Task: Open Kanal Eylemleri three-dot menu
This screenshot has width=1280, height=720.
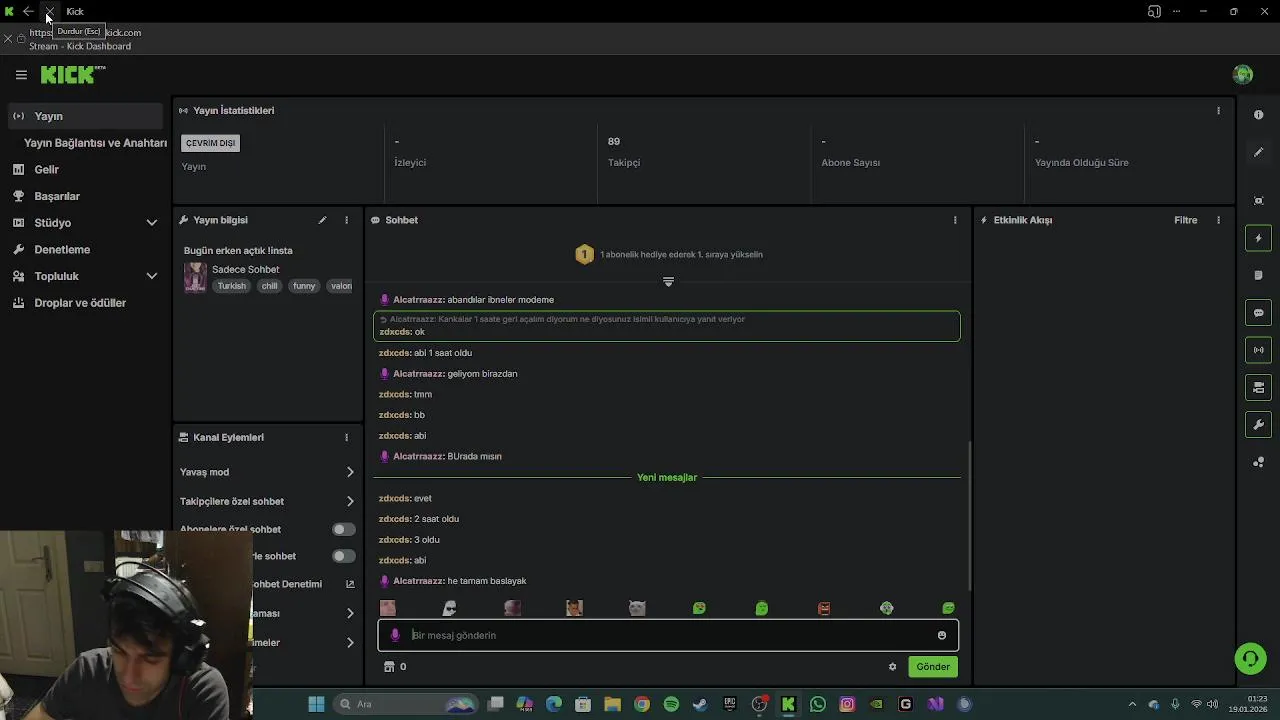Action: click(x=347, y=437)
